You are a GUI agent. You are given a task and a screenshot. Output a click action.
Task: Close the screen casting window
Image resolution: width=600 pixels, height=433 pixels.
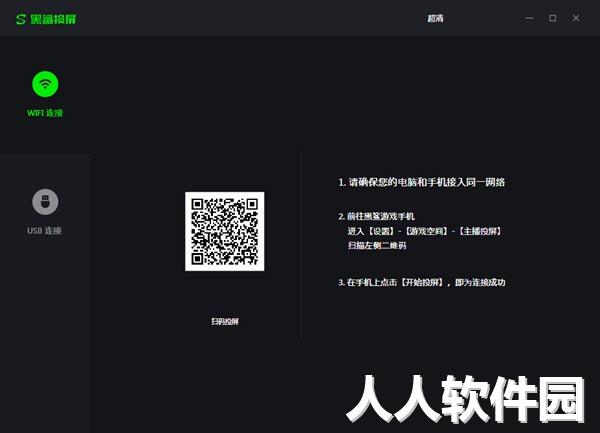(x=576, y=18)
